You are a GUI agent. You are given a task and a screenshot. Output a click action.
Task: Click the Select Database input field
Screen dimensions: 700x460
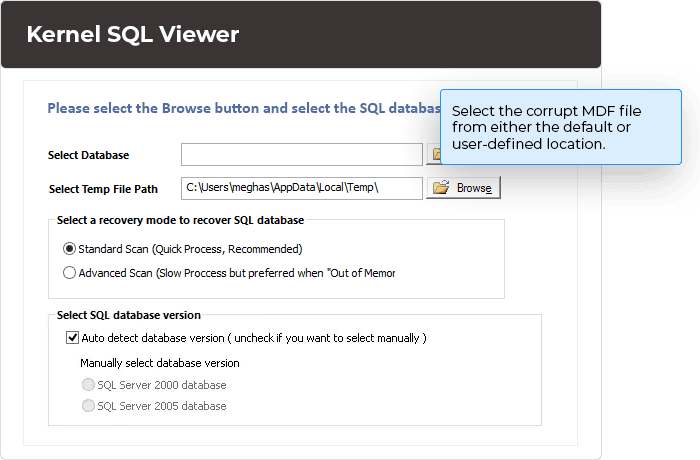[x=302, y=155]
